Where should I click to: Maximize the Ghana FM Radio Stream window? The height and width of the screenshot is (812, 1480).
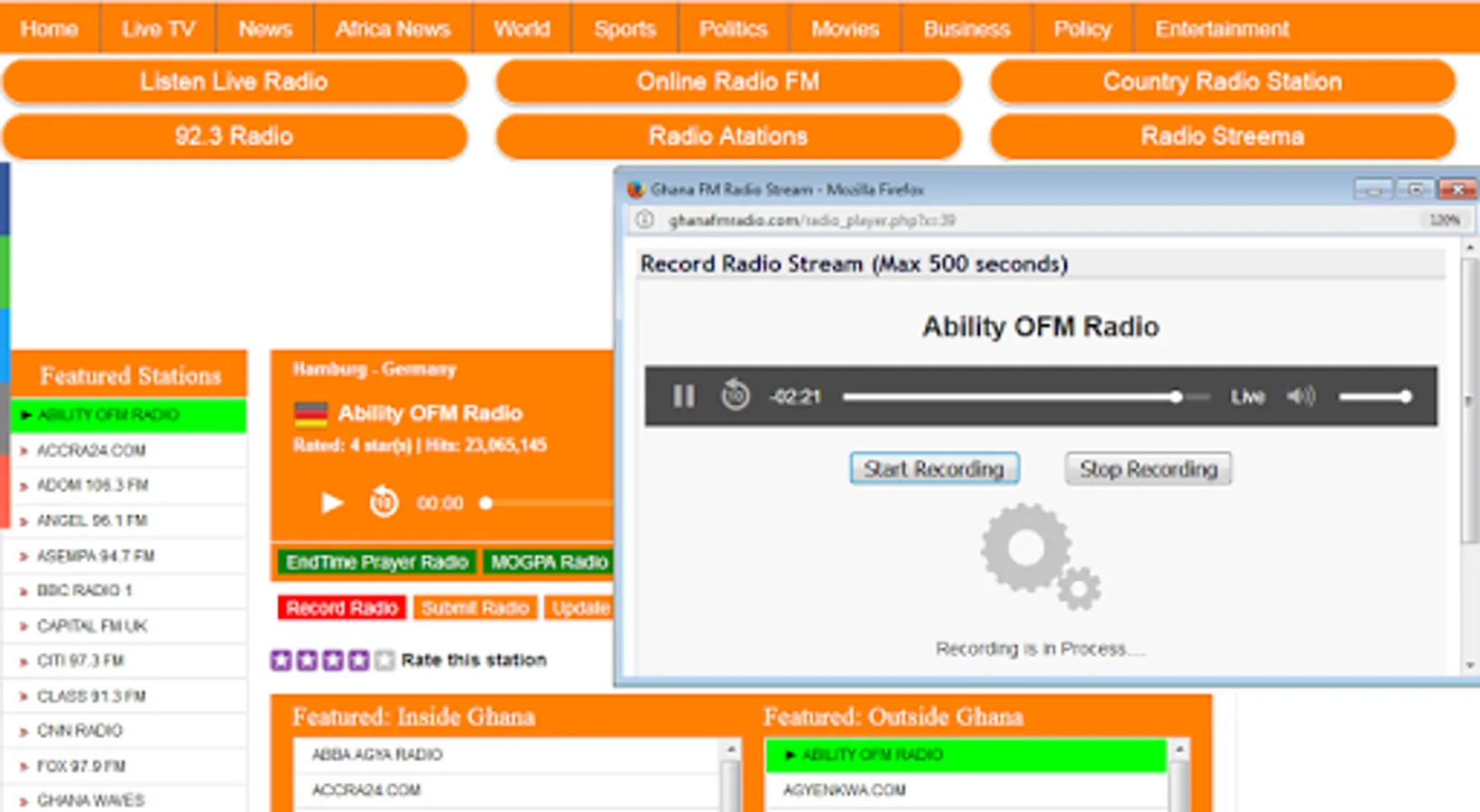[1416, 189]
